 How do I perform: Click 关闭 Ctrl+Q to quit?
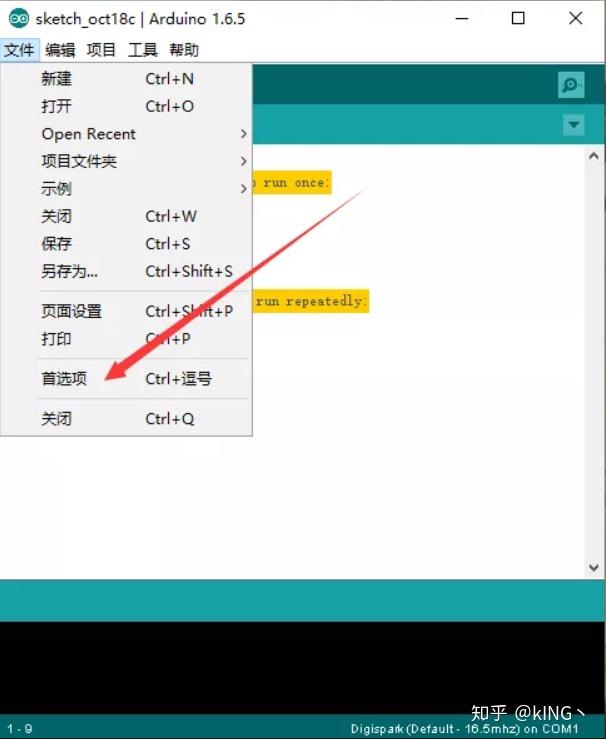tap(126, 419)
